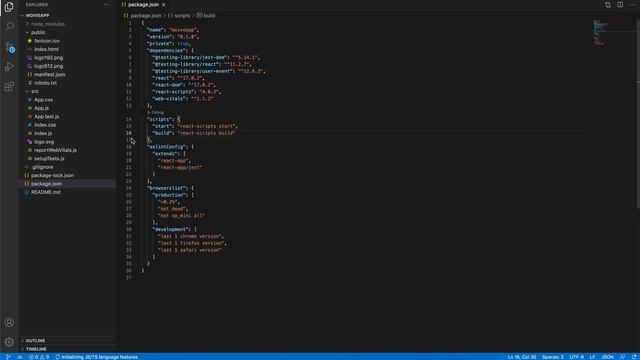Open the Explorer view in activity bar

click(9, 7)
